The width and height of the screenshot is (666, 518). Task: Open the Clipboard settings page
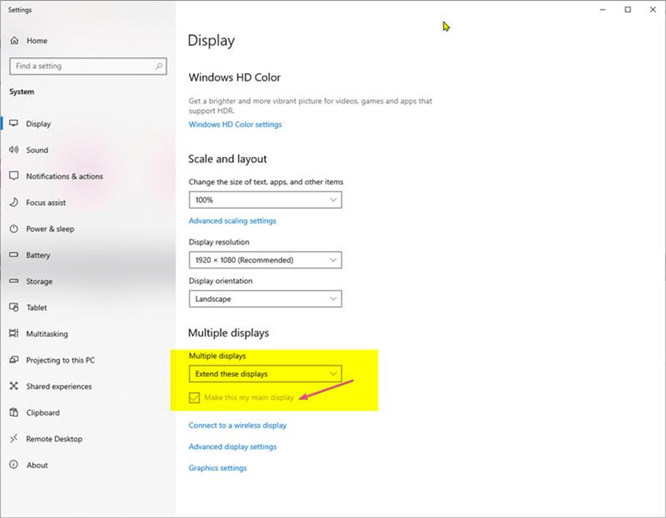pos(43,413)
